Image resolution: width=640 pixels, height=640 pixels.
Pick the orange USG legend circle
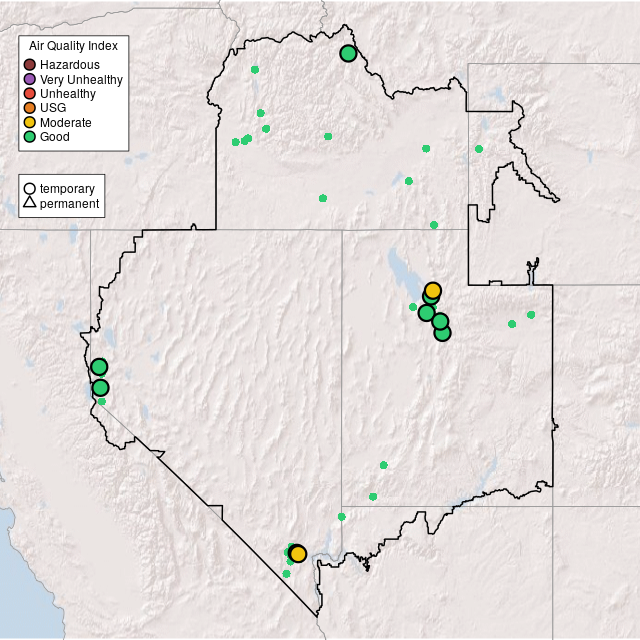tap(30, 108)
